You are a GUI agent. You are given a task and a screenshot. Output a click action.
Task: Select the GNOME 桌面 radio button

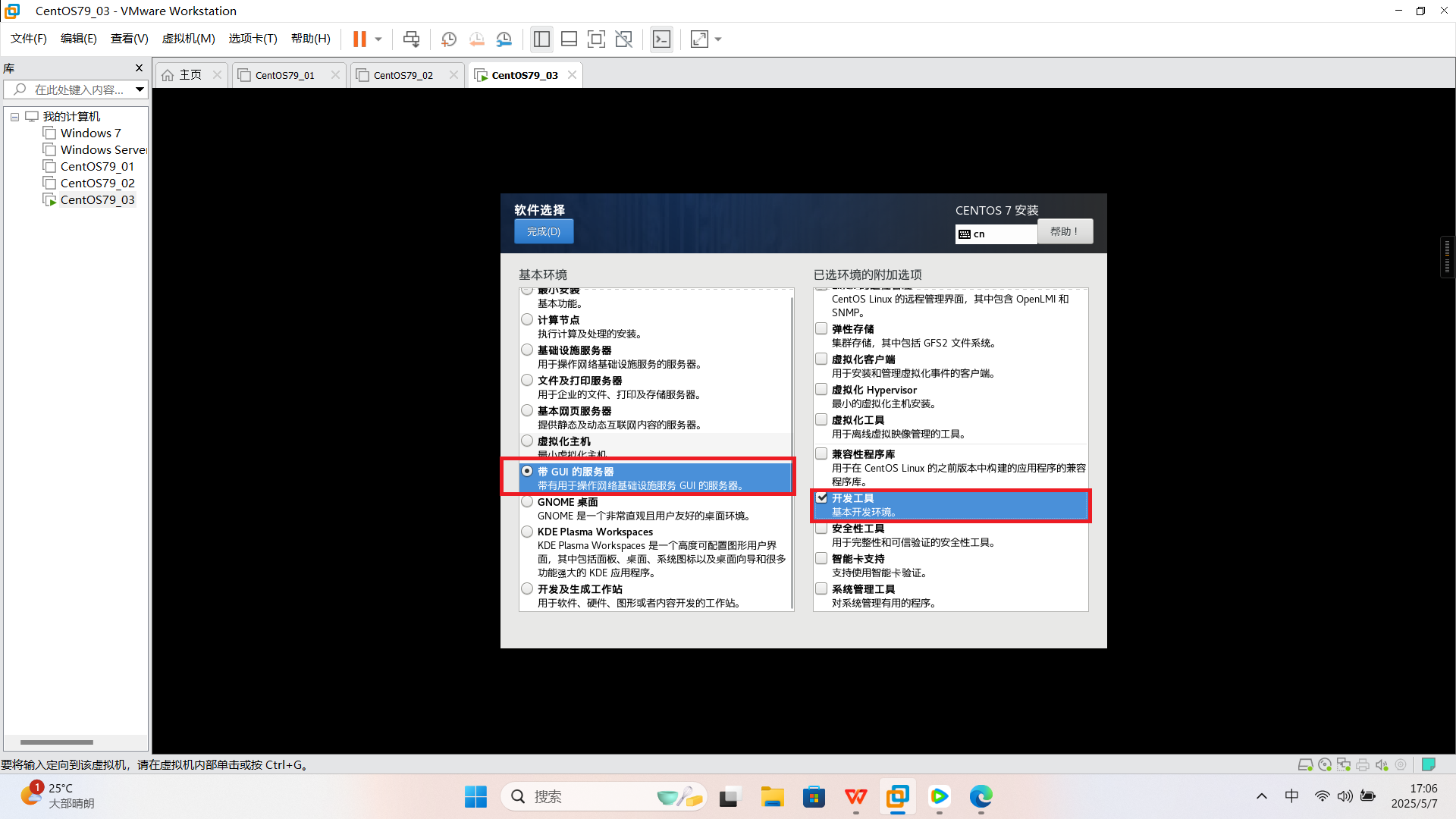(x=527, y=501)
